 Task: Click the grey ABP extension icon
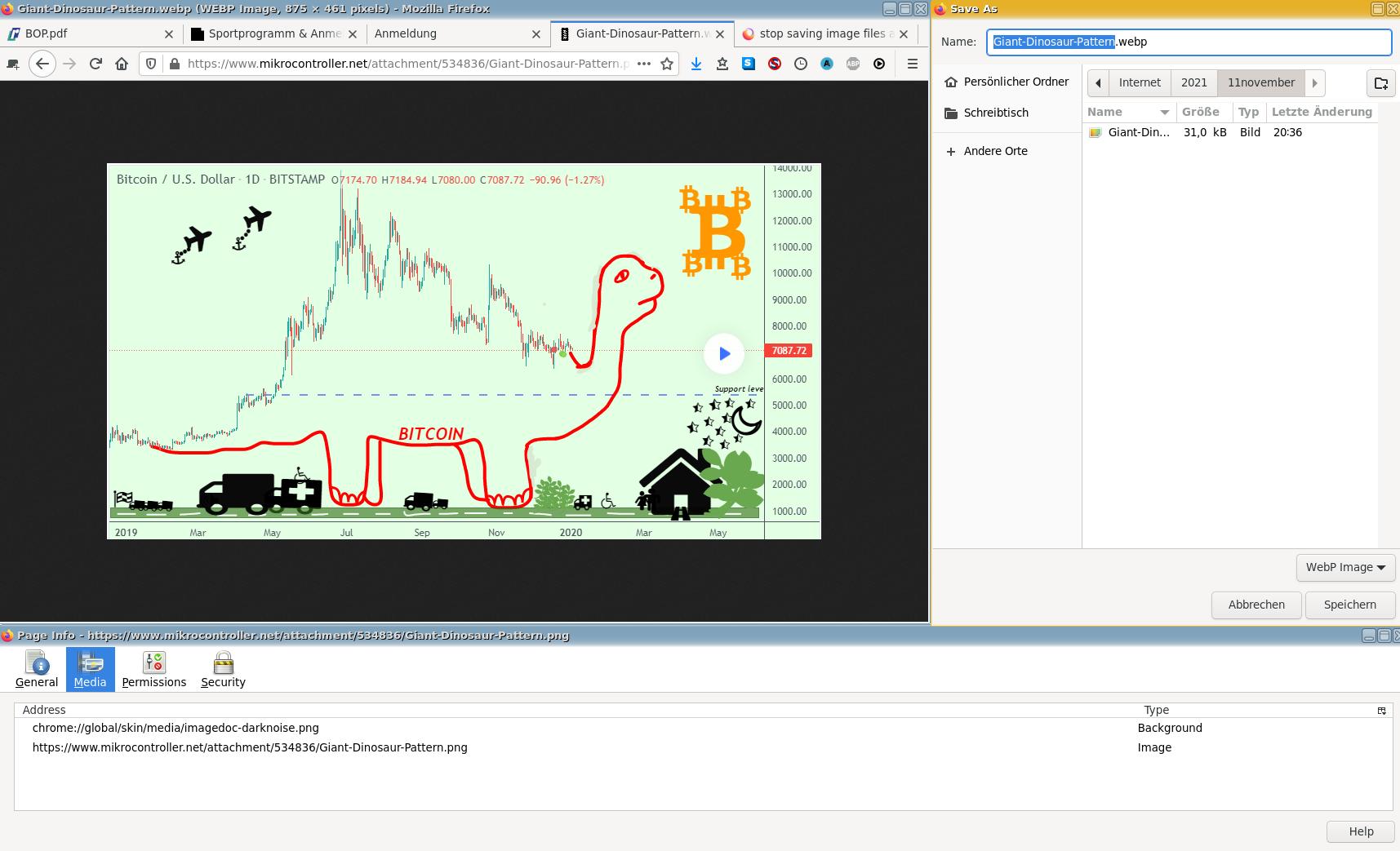click(x=853, y=64)
